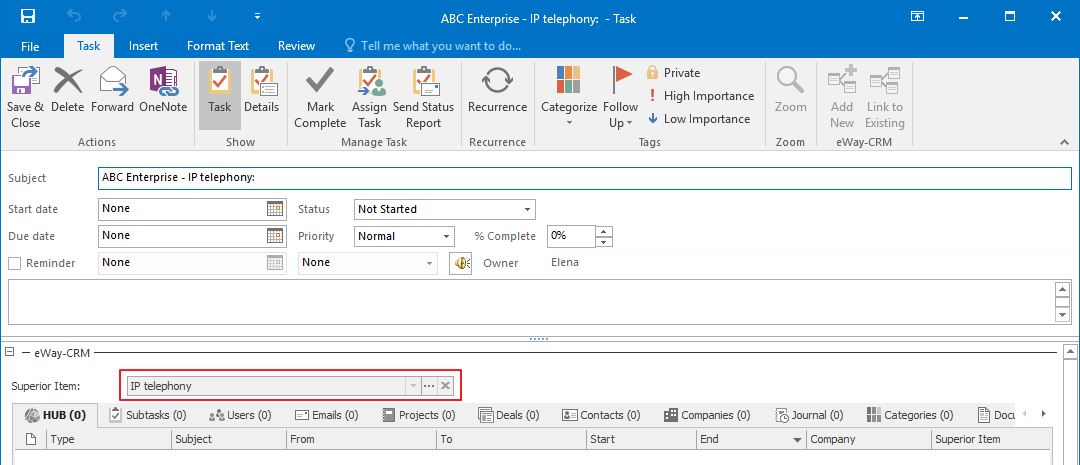
Task: Select the HUB (0) tab
Action: click(56, 415)
